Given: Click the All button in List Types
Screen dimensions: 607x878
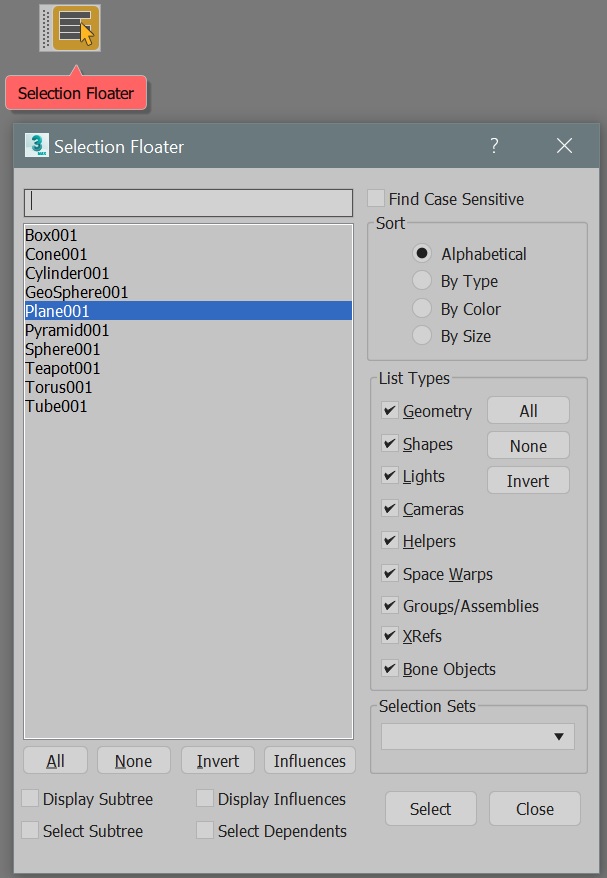Looking at the screenshot, I should (528, 410).
